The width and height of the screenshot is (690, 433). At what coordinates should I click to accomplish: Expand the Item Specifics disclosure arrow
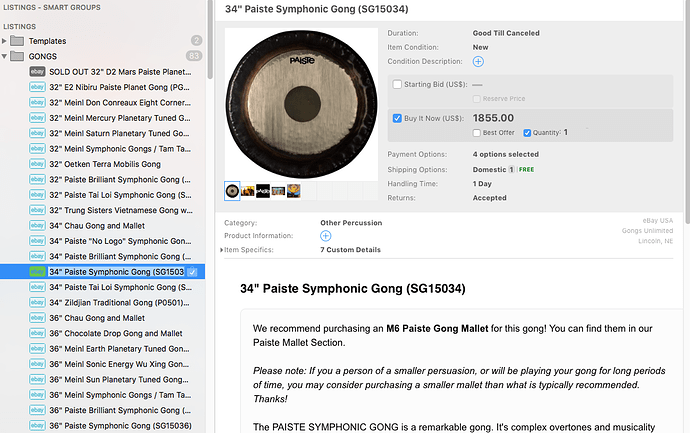(221, 250)
